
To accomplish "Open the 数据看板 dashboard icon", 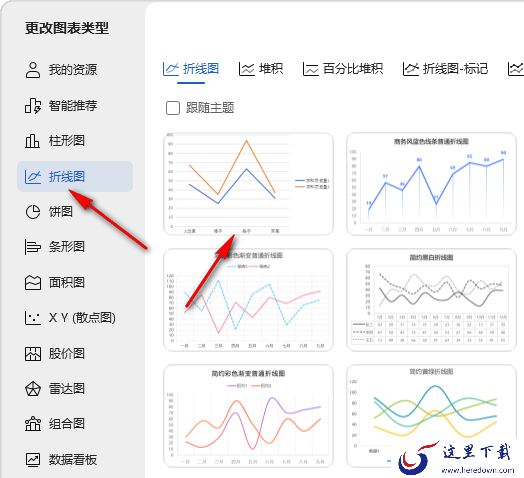I will [33, 460].
